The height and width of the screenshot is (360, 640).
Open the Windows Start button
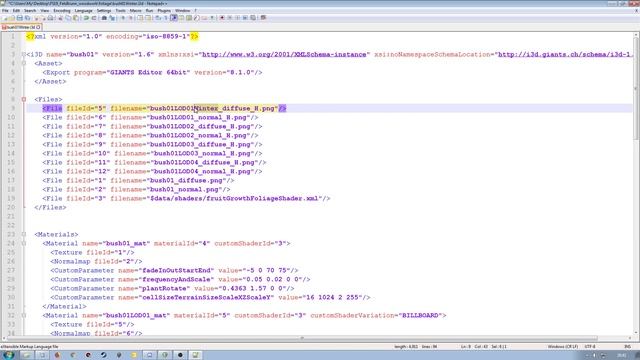pyautogui.click(x=8, y=355)
